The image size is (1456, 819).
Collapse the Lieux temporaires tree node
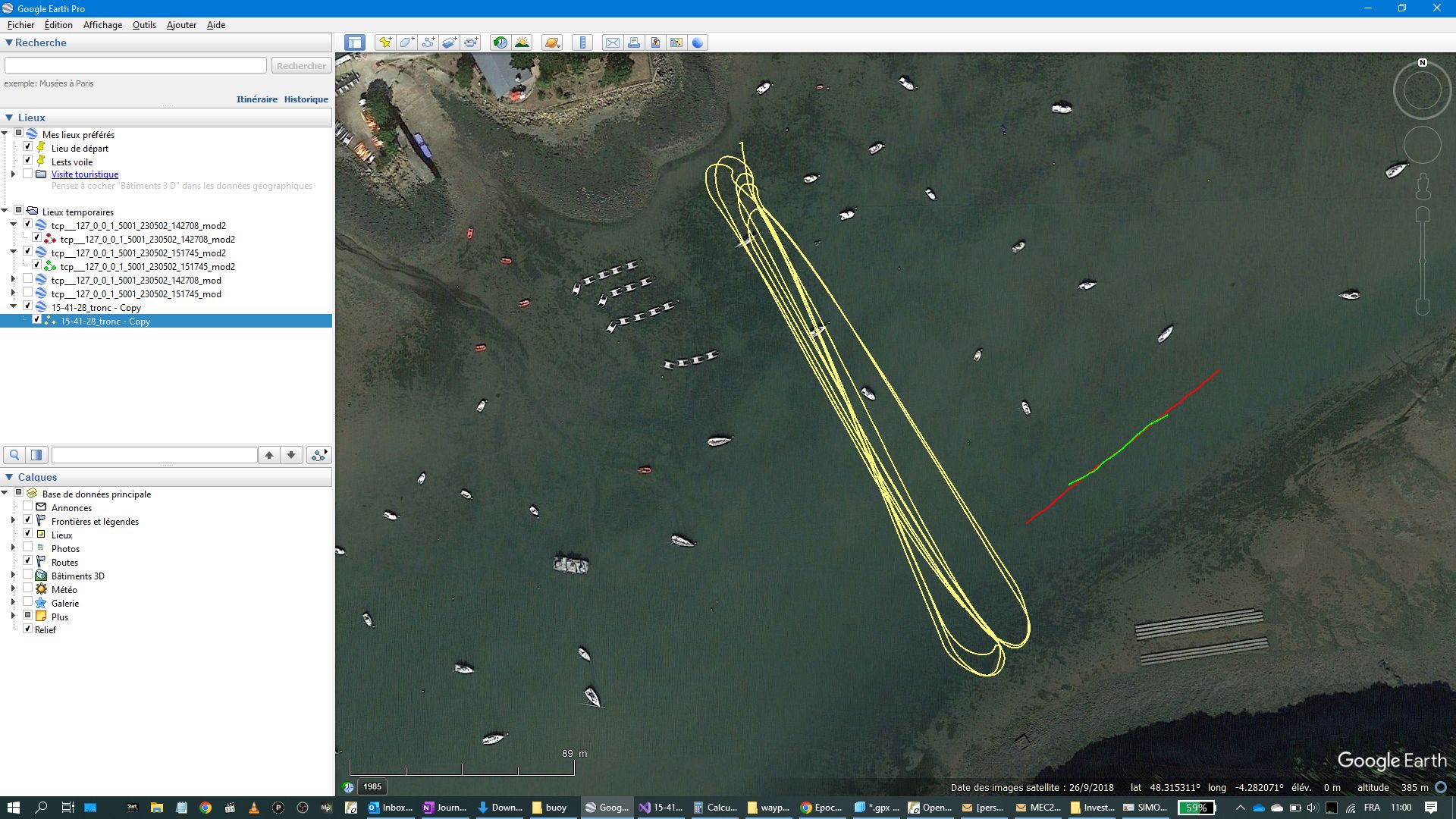tap(5, 211)
